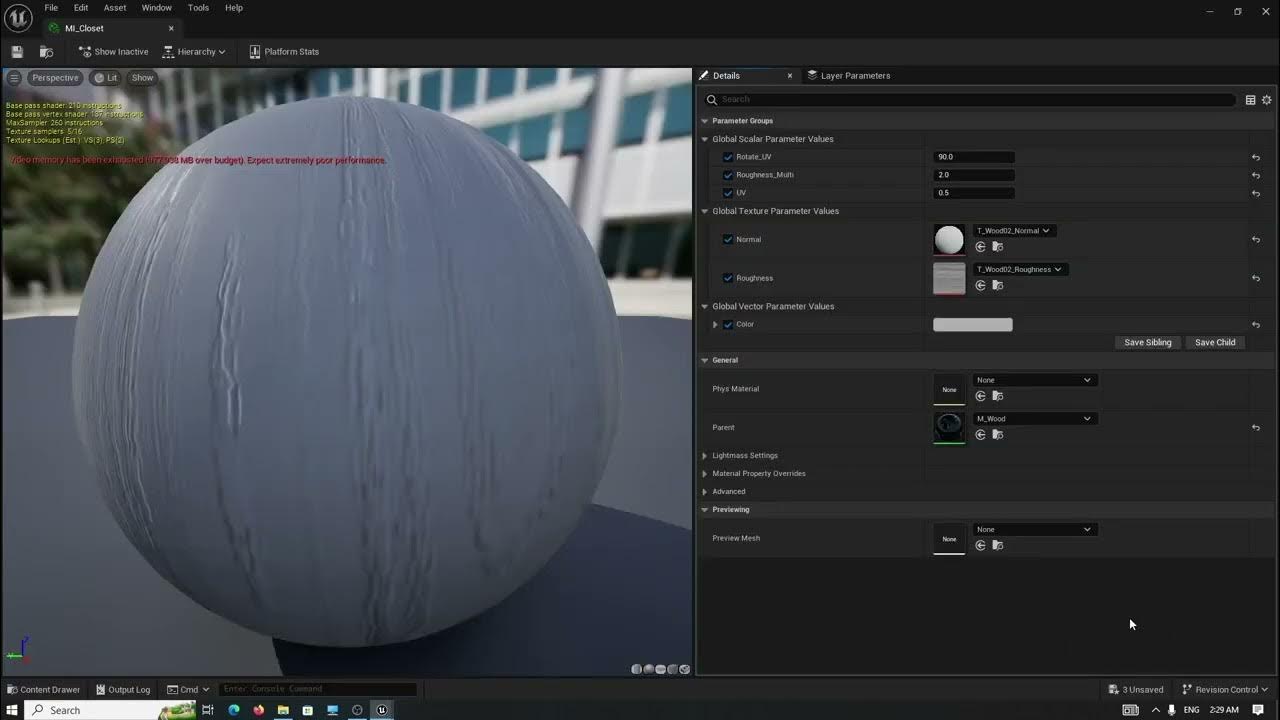
Task: Toggle Show Inactive in the toolbar
Action: 113,52
